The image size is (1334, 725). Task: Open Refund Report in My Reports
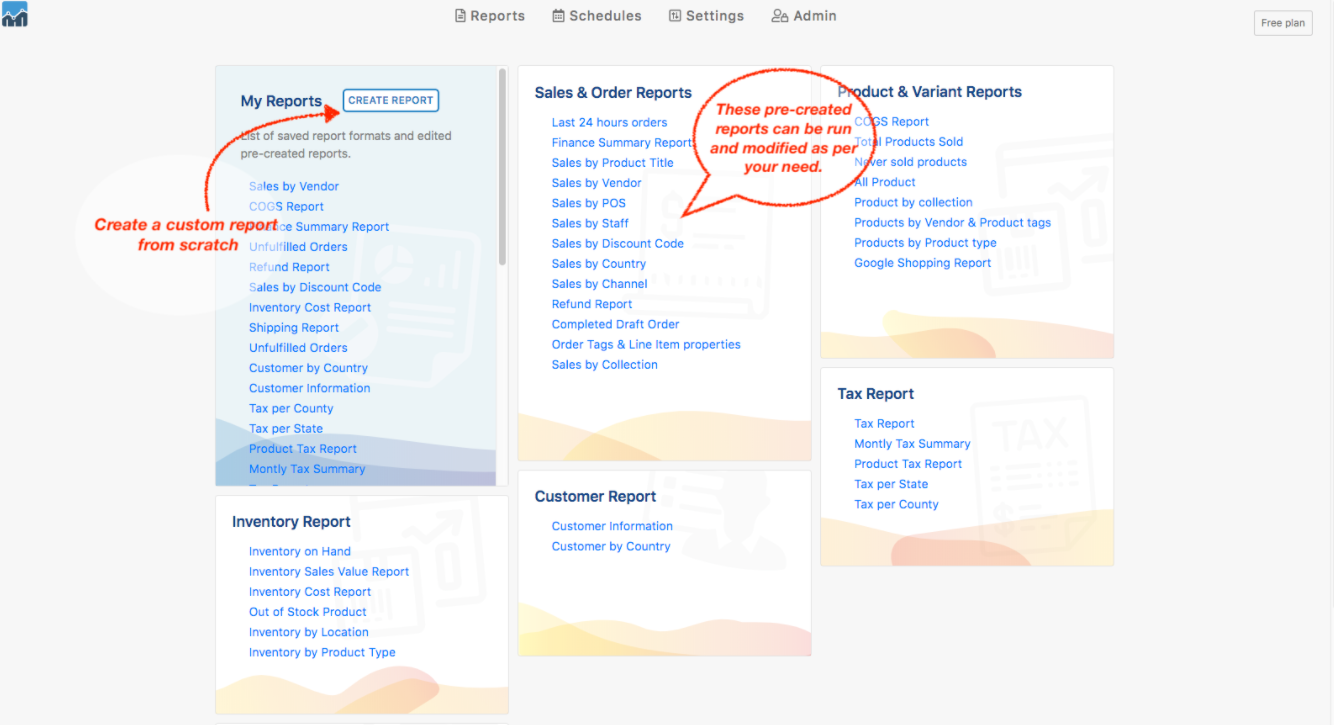289,267
